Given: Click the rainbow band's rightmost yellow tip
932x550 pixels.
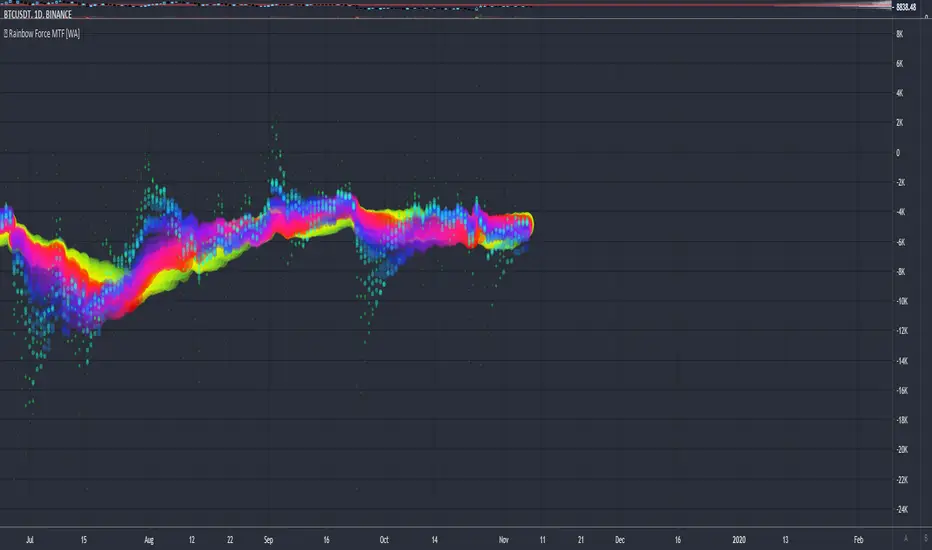Looking at the screenshot, I should 531,223.
